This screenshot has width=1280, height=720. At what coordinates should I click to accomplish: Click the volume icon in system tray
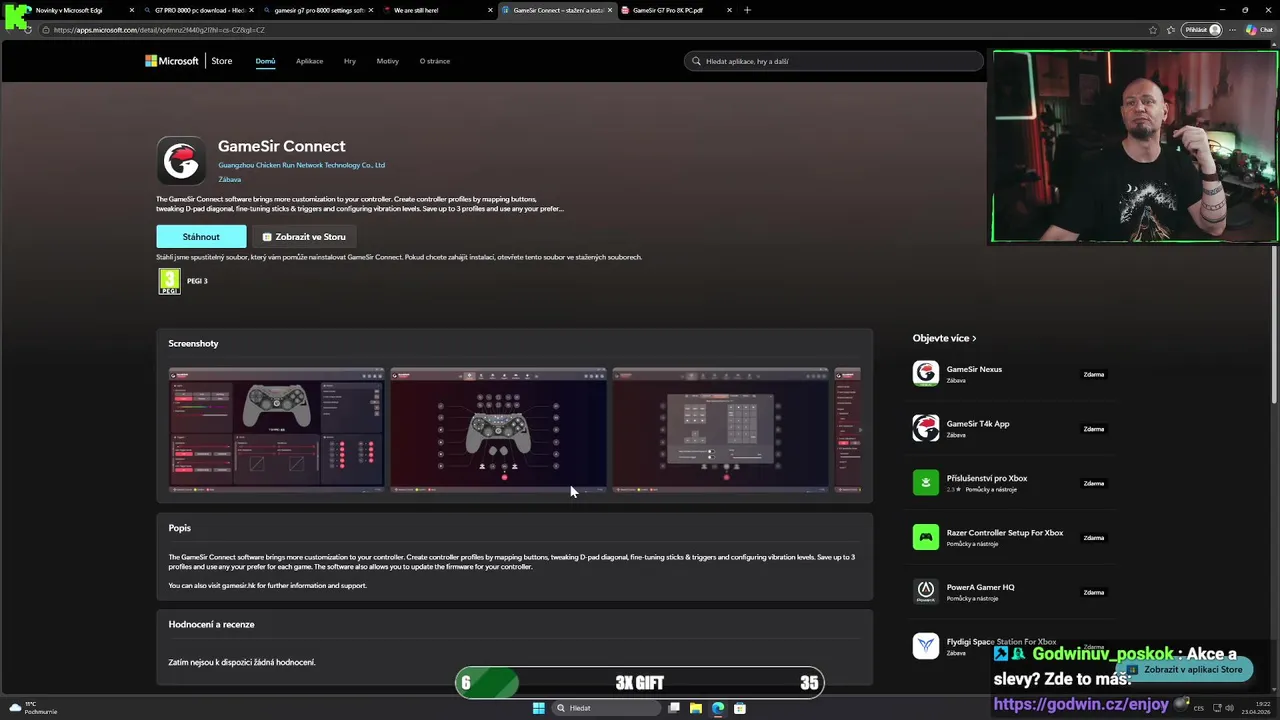tap(1229, 708)
